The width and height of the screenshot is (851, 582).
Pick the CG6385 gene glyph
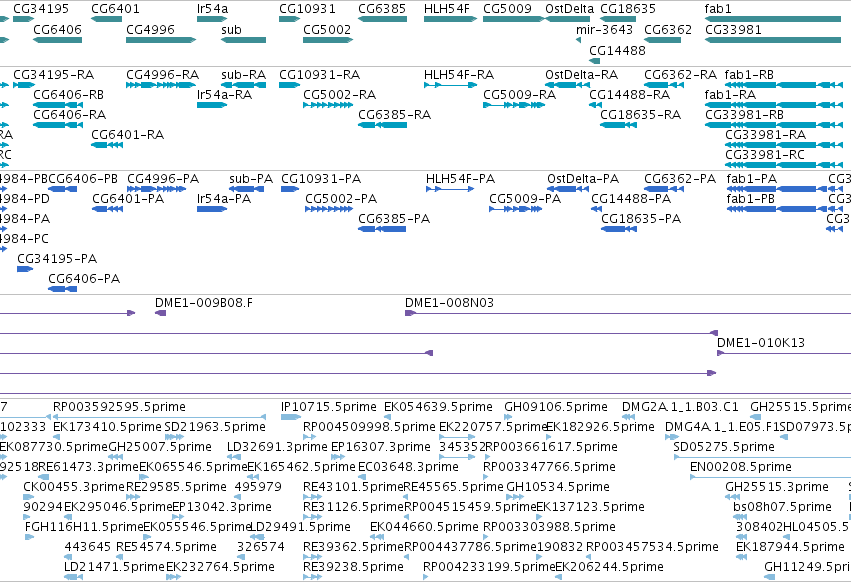point(382,19)
